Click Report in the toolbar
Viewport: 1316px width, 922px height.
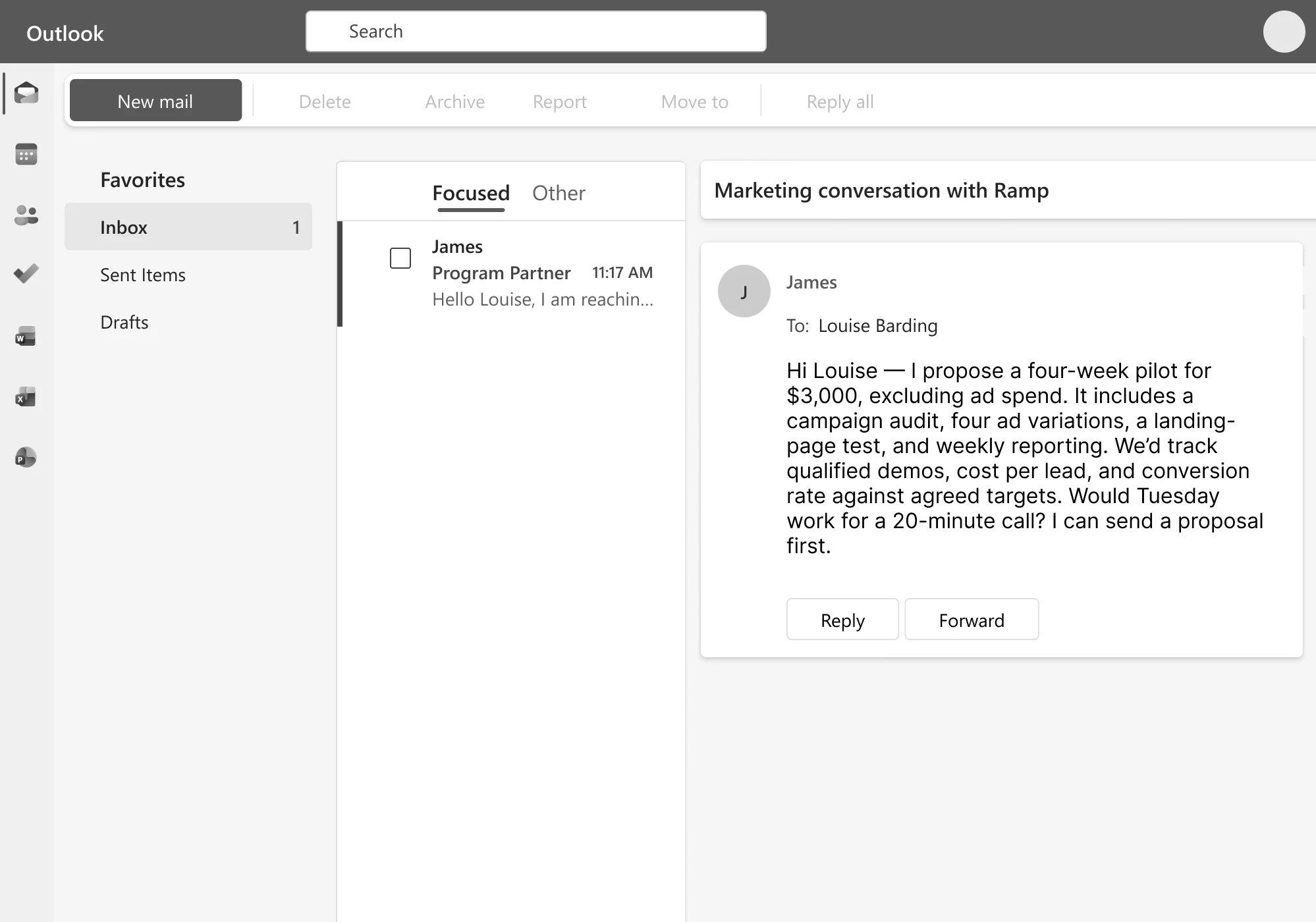point(559,101)
